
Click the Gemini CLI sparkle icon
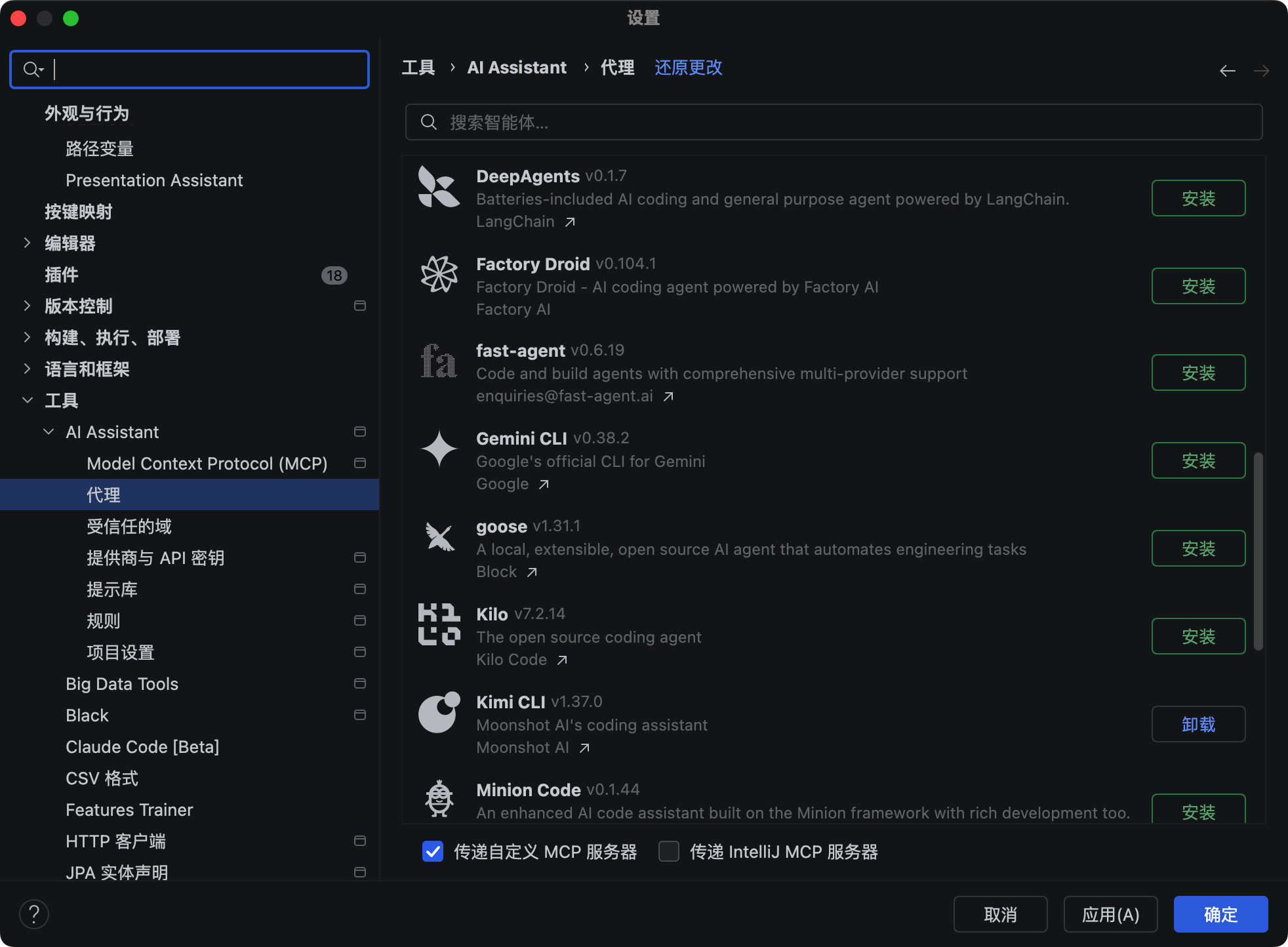click(439, 449)
